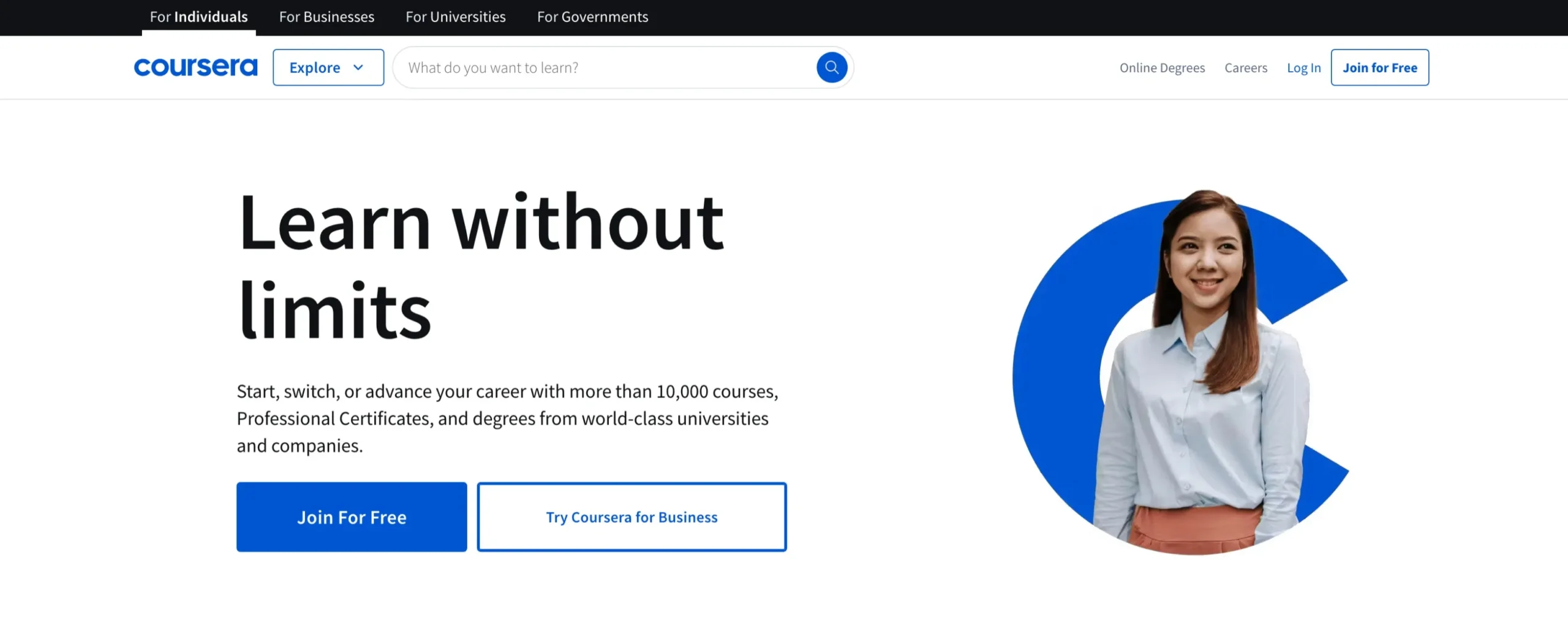Image resolution: width=1568 pixels, height=636 pixels.
Task: Switch to the For Businesses tab
Action: 326,17
